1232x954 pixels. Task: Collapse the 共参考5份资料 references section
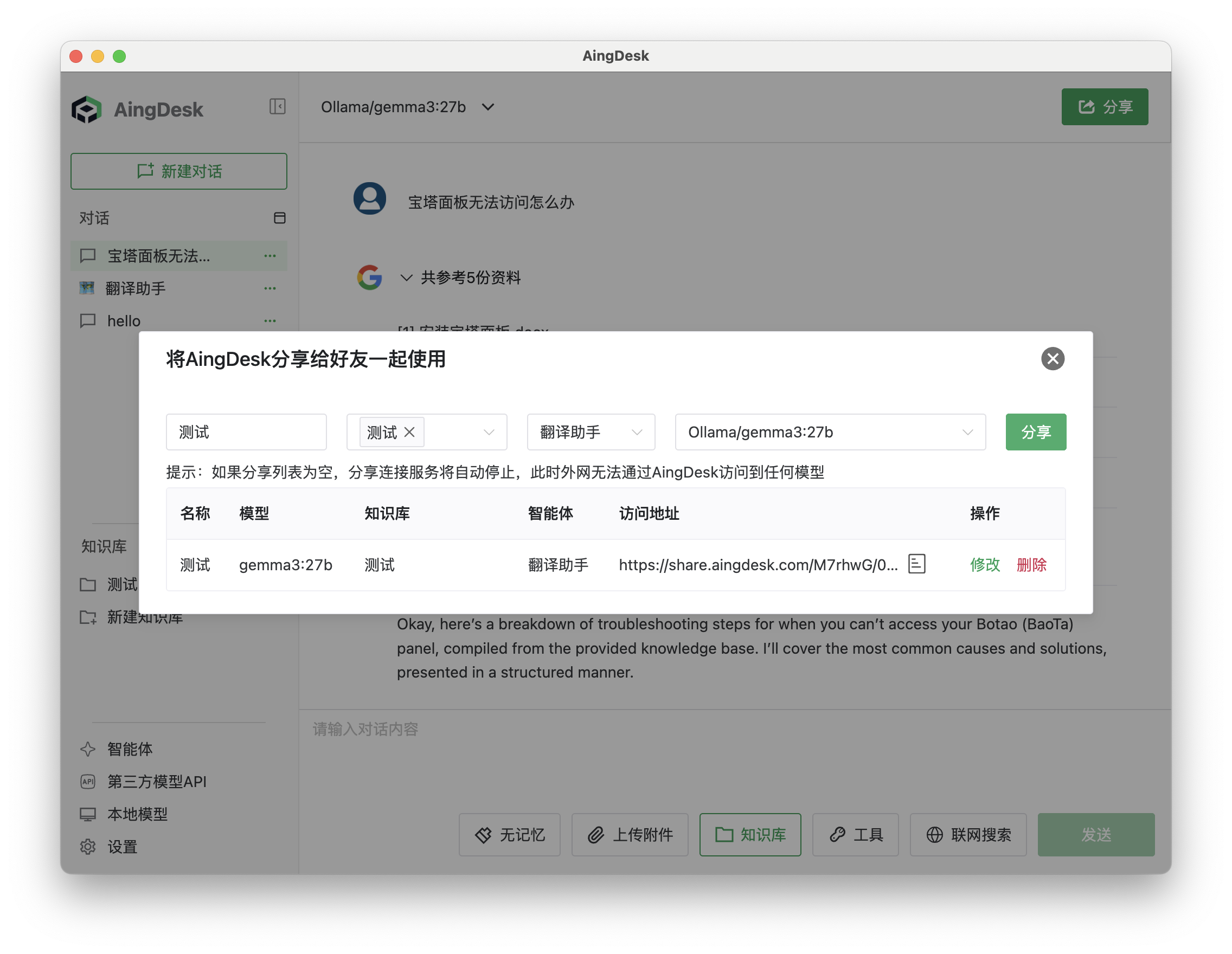(406, 278)
